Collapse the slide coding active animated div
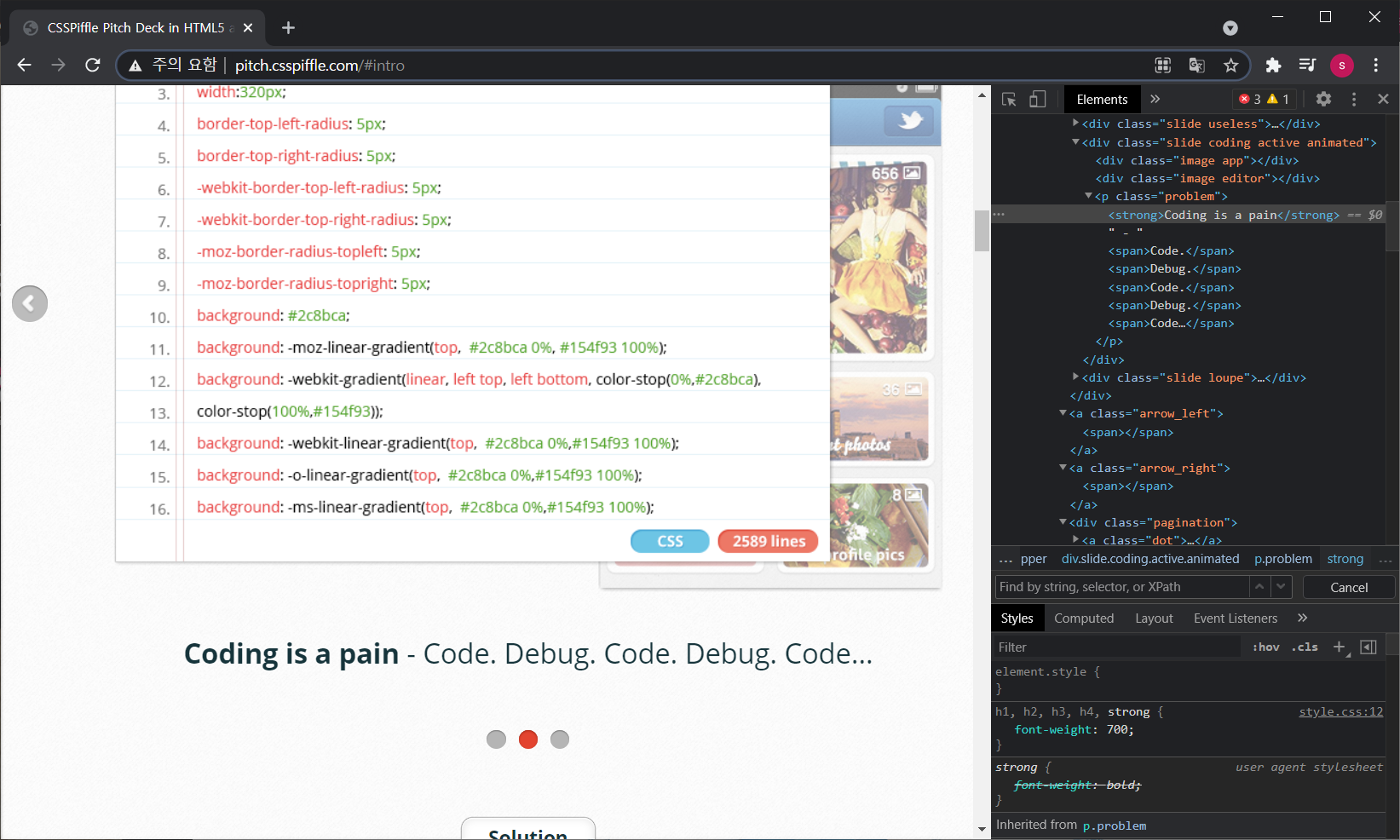 click(1075, 142)
